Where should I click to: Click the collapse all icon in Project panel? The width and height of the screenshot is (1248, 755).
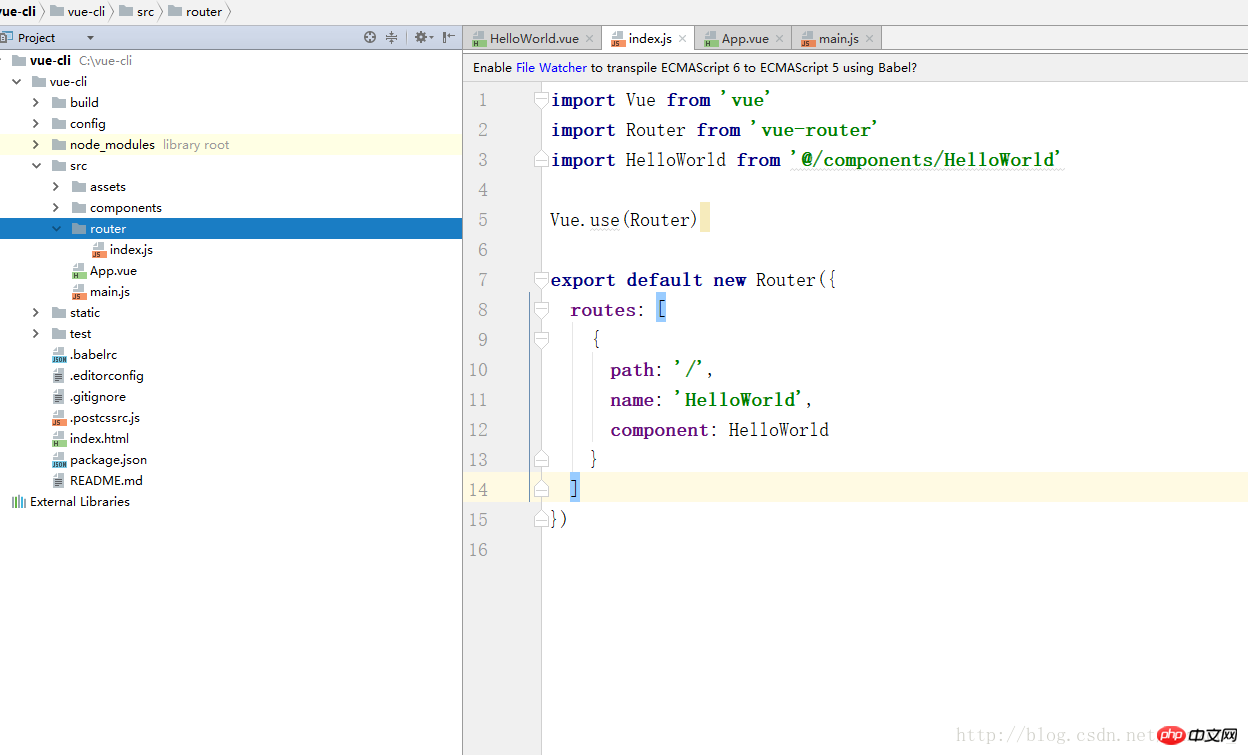[x=392, y=37]
